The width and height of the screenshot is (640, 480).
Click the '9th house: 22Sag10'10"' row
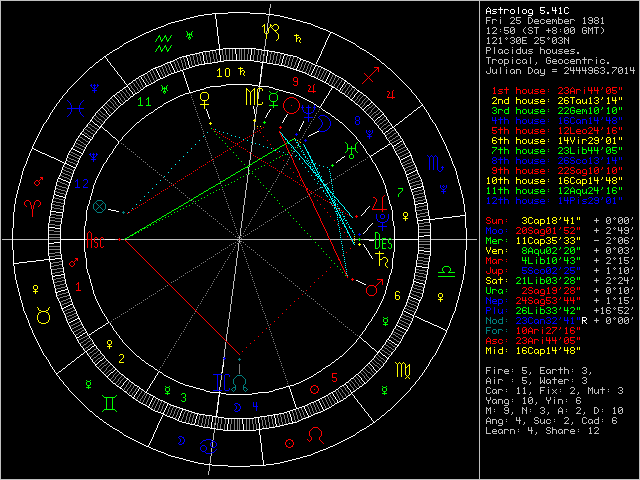pos(557,171)
